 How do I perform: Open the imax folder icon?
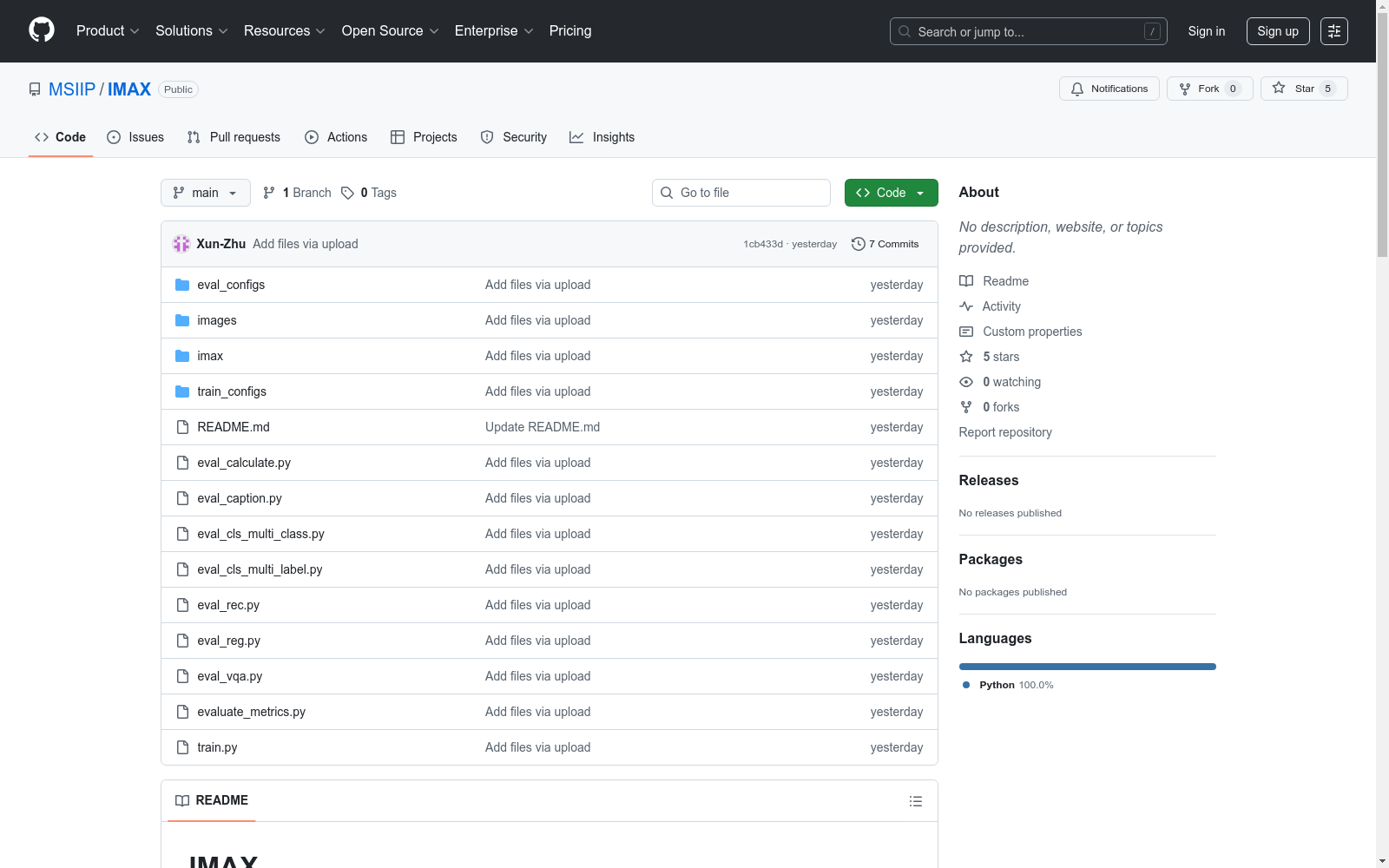(x=182, y=356)
